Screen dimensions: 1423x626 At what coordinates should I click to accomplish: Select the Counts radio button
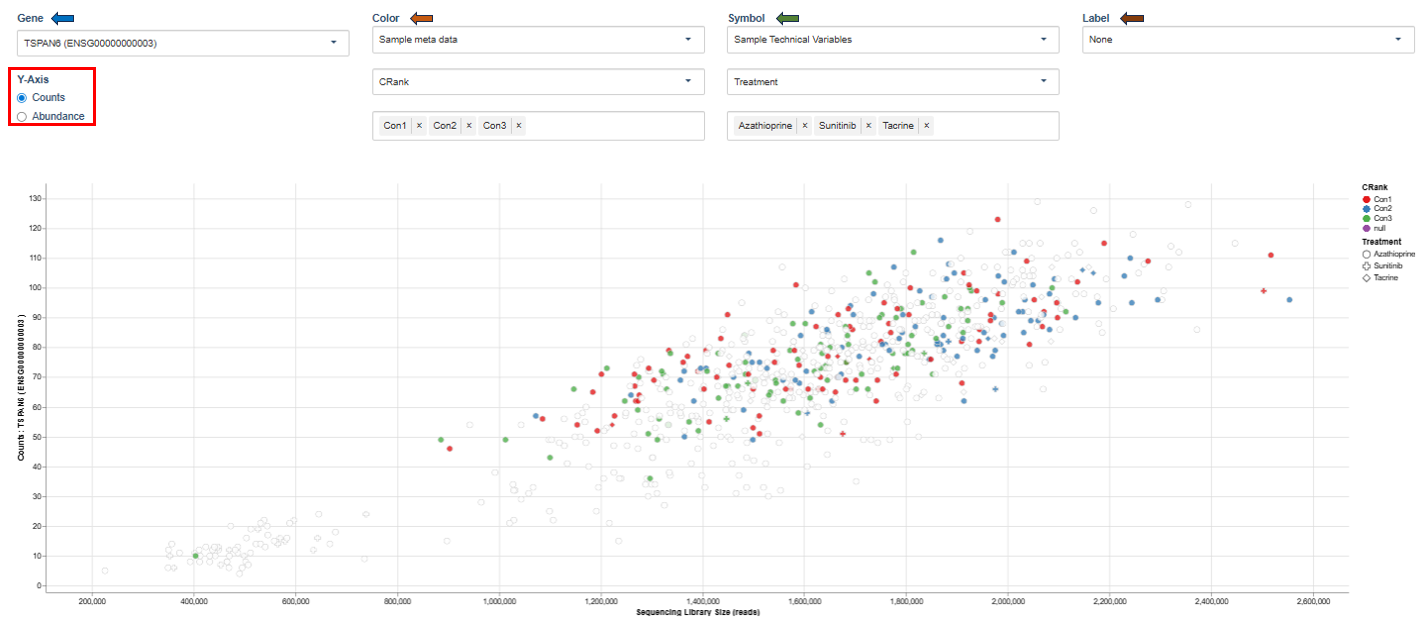click(x=20, y=97)
